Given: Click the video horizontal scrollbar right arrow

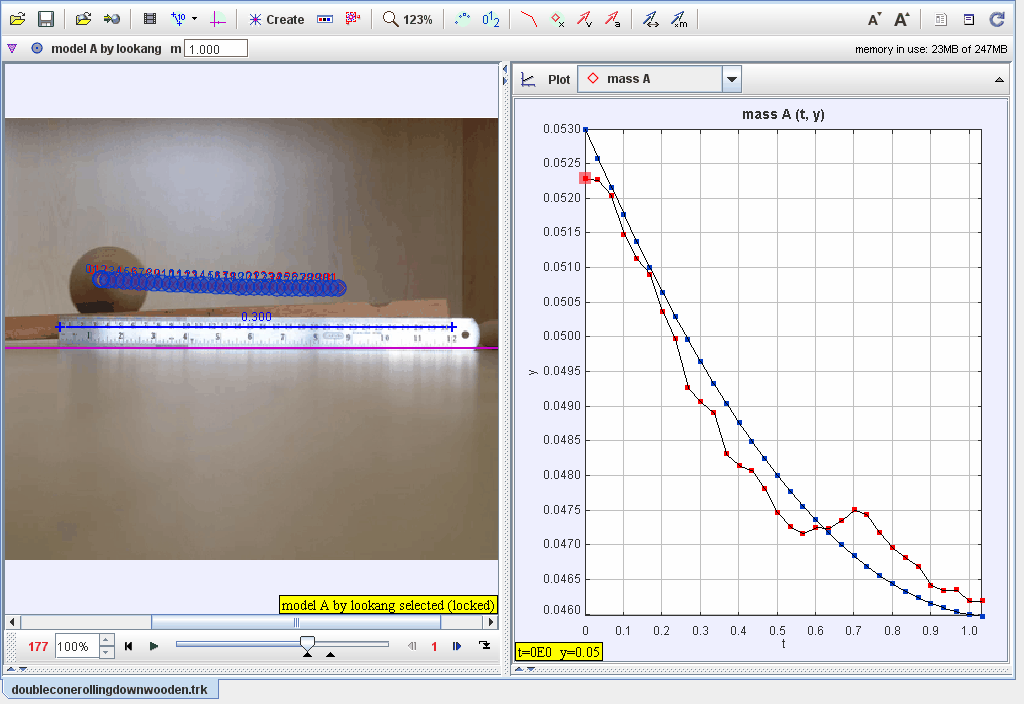Looking at the screenshot, I should [x=491, y=622].
